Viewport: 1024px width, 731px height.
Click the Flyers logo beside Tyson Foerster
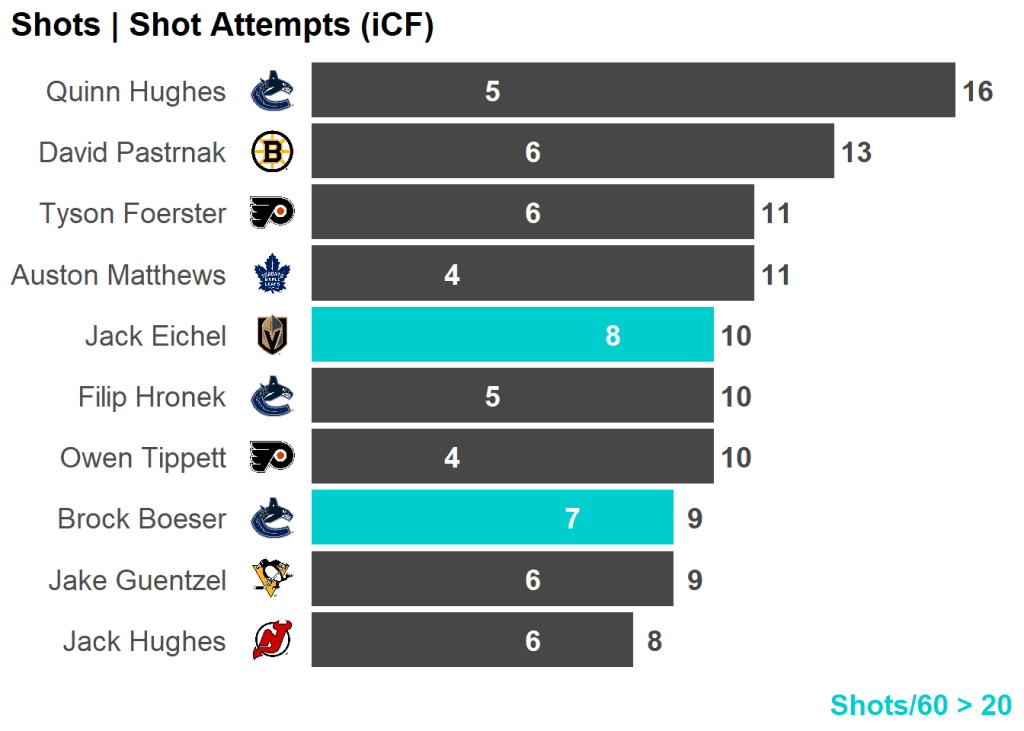(x=271, y=214)
